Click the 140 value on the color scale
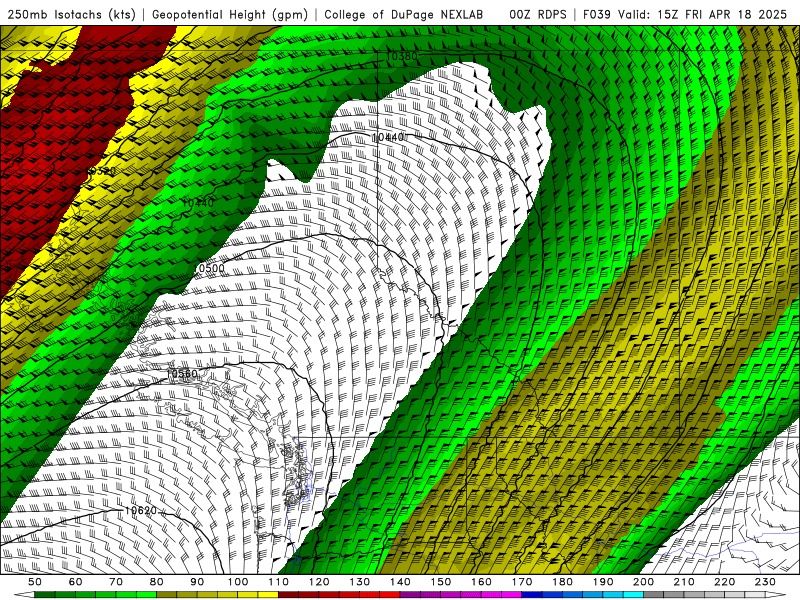The image size is (800, 600). pos(400,582)
